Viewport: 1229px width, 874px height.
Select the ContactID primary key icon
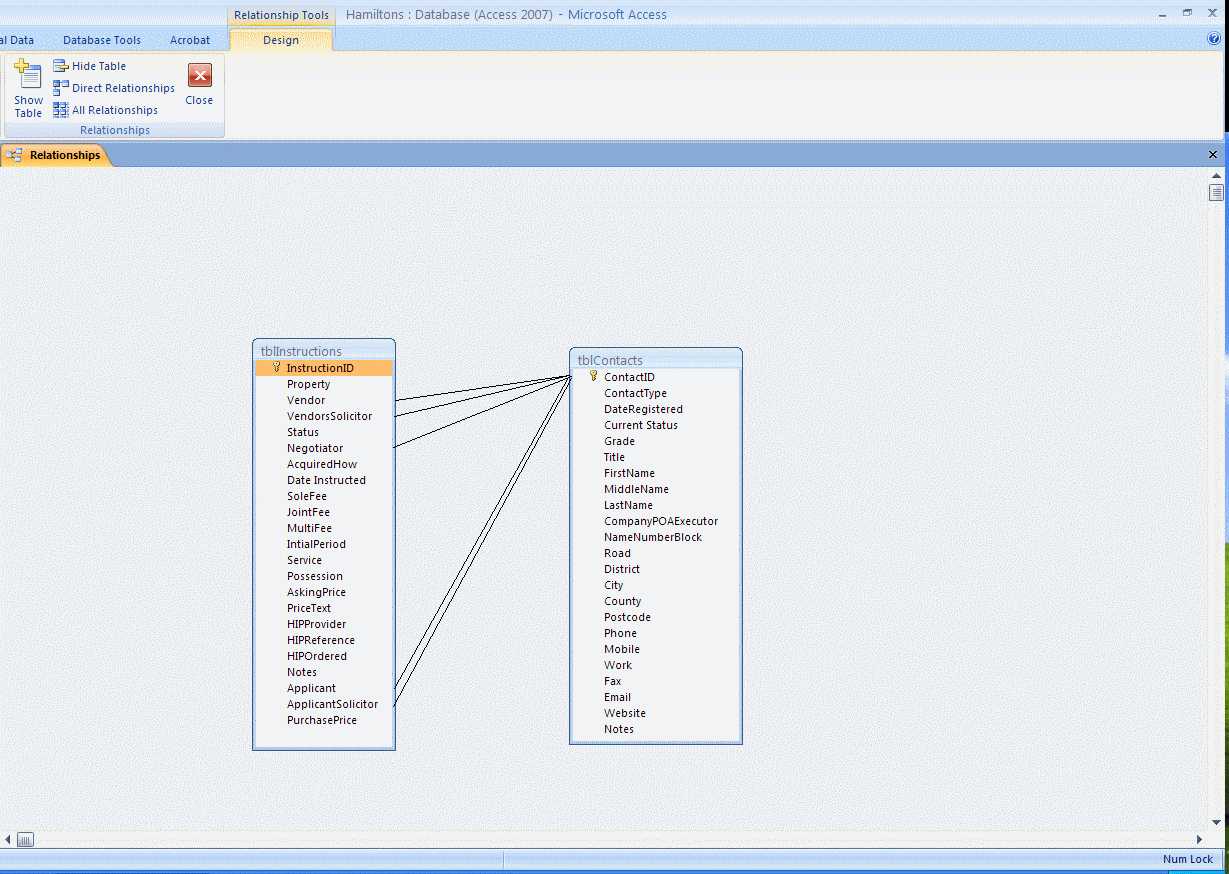[594, 377]
